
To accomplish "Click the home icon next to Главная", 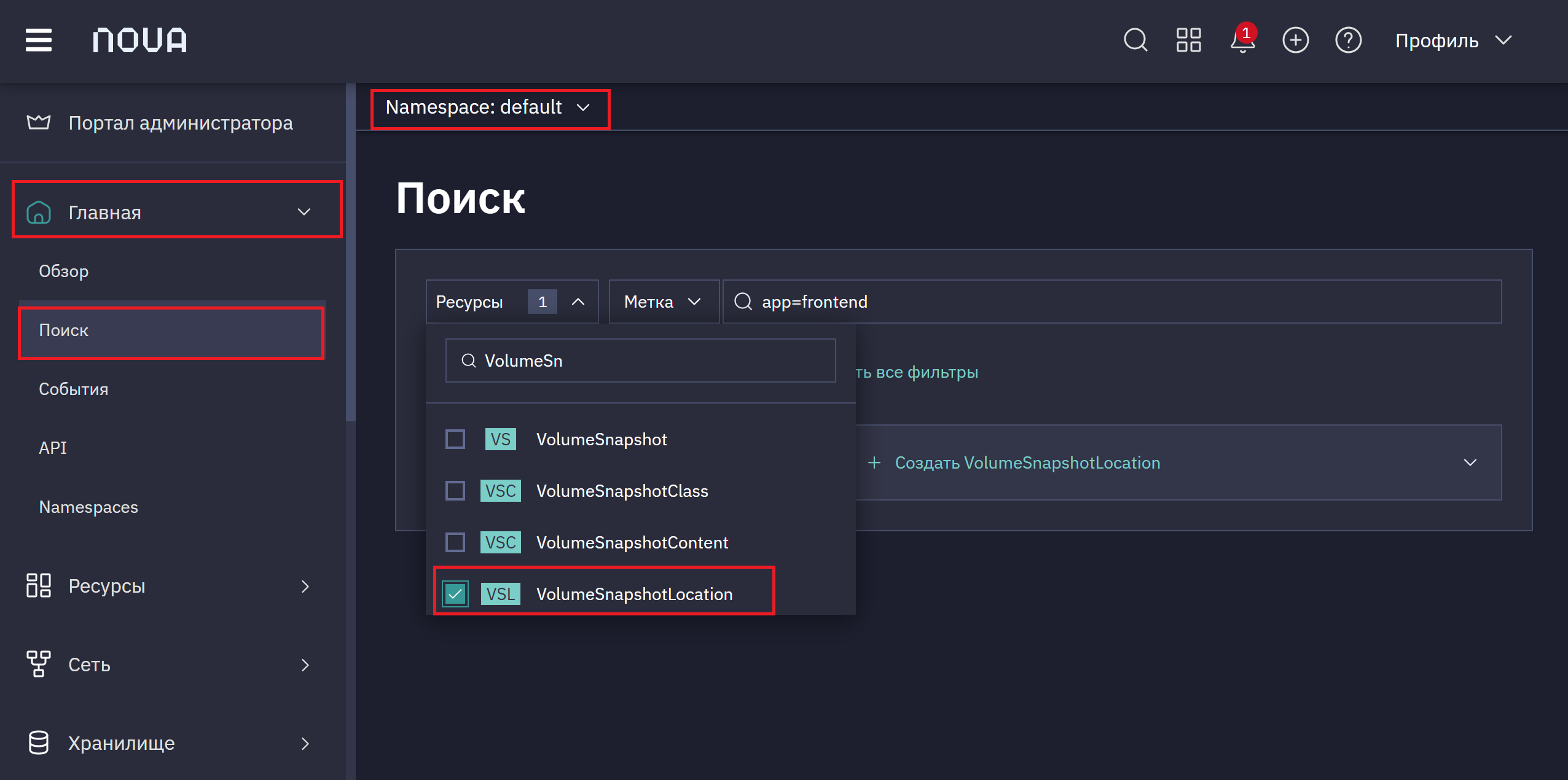I will 39,213.
